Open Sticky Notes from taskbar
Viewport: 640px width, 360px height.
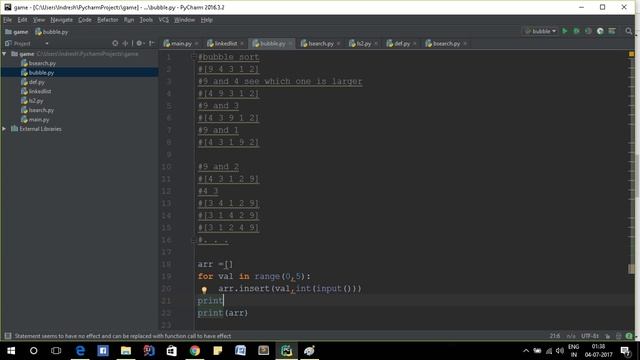tap(218, 351)
